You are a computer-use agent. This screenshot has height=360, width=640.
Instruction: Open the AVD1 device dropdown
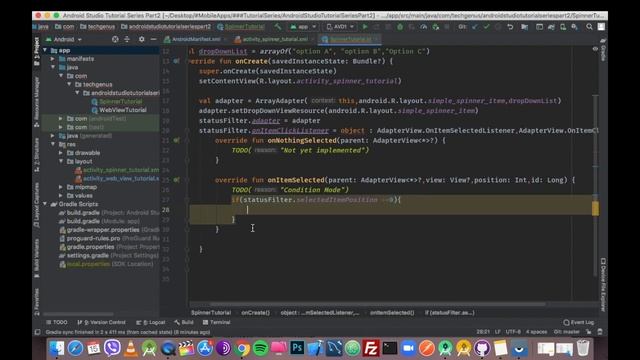click(x=340, y=27)
